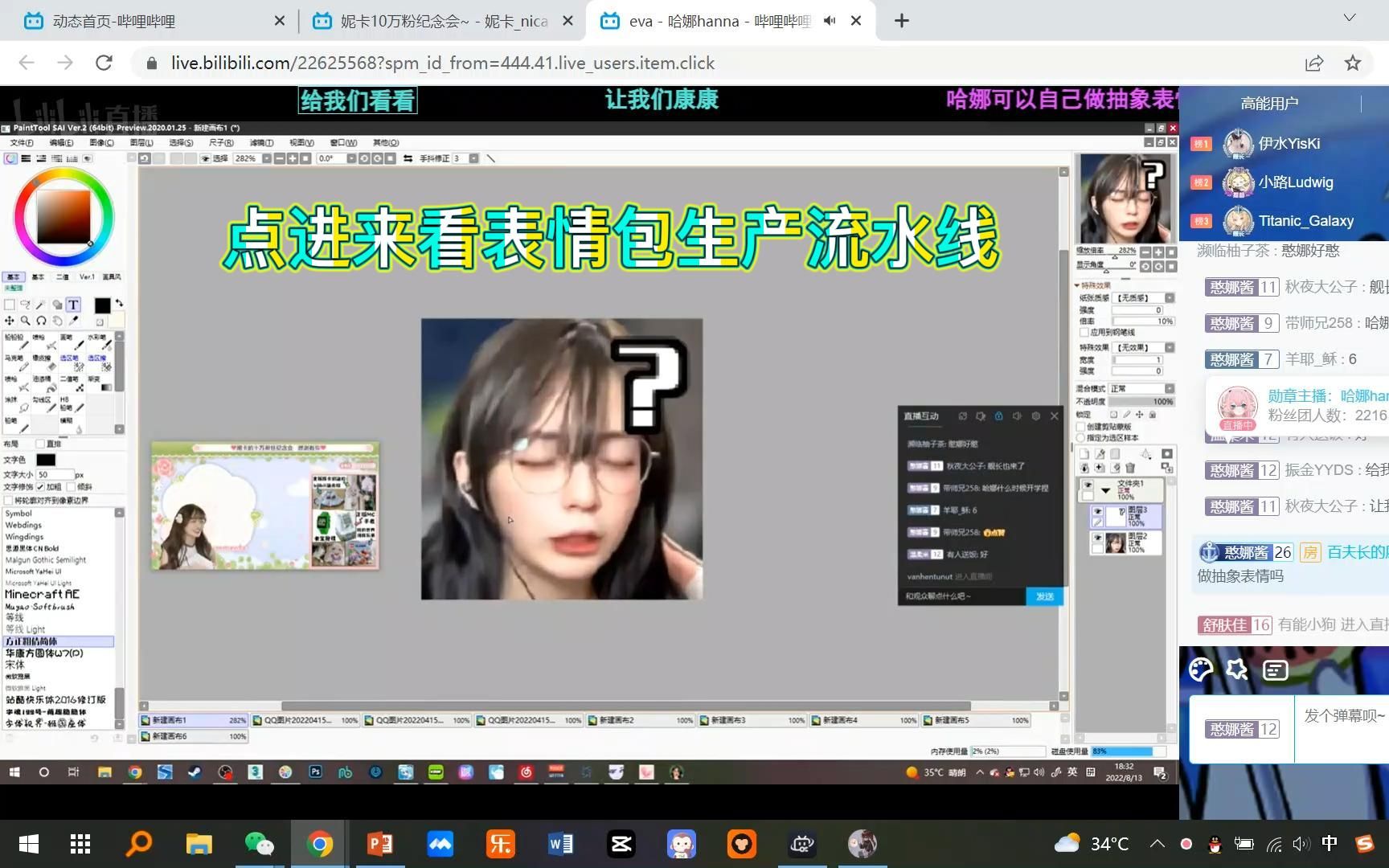Open 混合模式 正常 blend dropdown
The image size is (1389, 868).
[1170, 388]
